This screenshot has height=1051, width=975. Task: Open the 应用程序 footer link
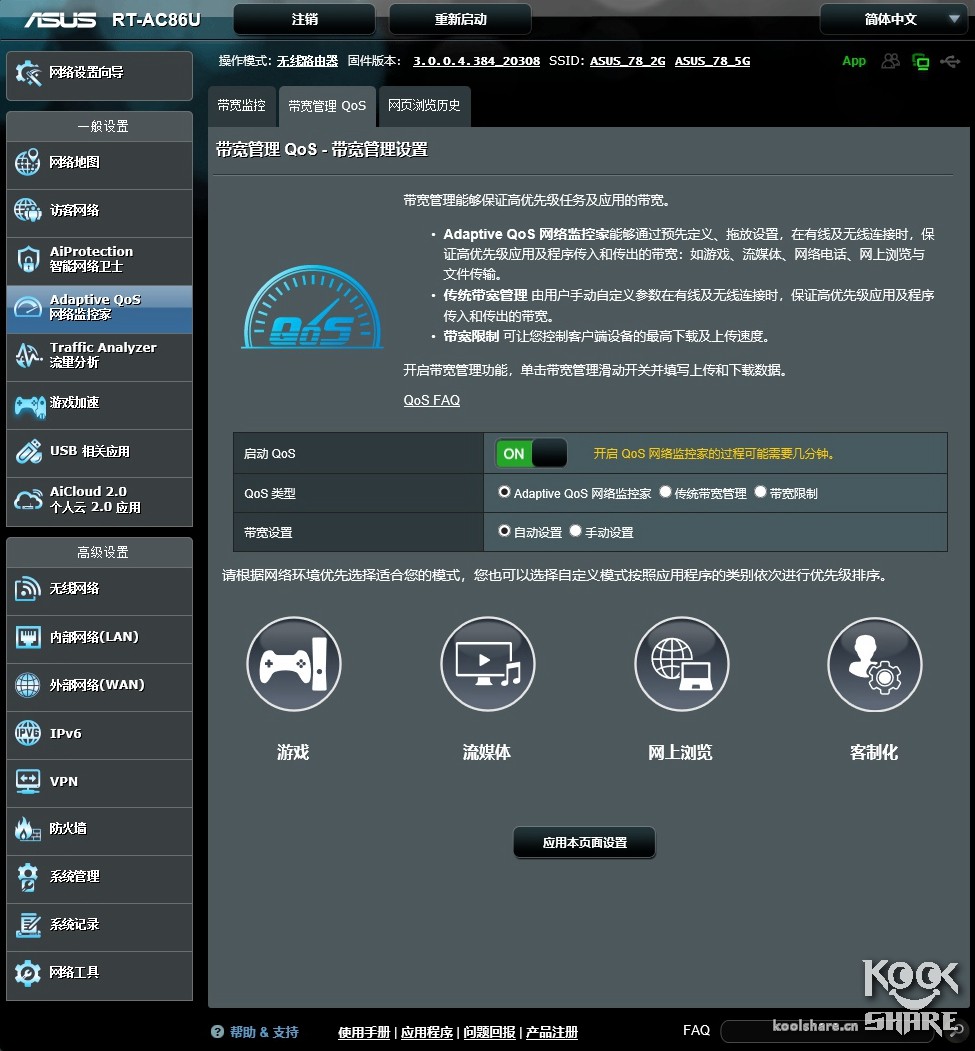coord(427,1032)
